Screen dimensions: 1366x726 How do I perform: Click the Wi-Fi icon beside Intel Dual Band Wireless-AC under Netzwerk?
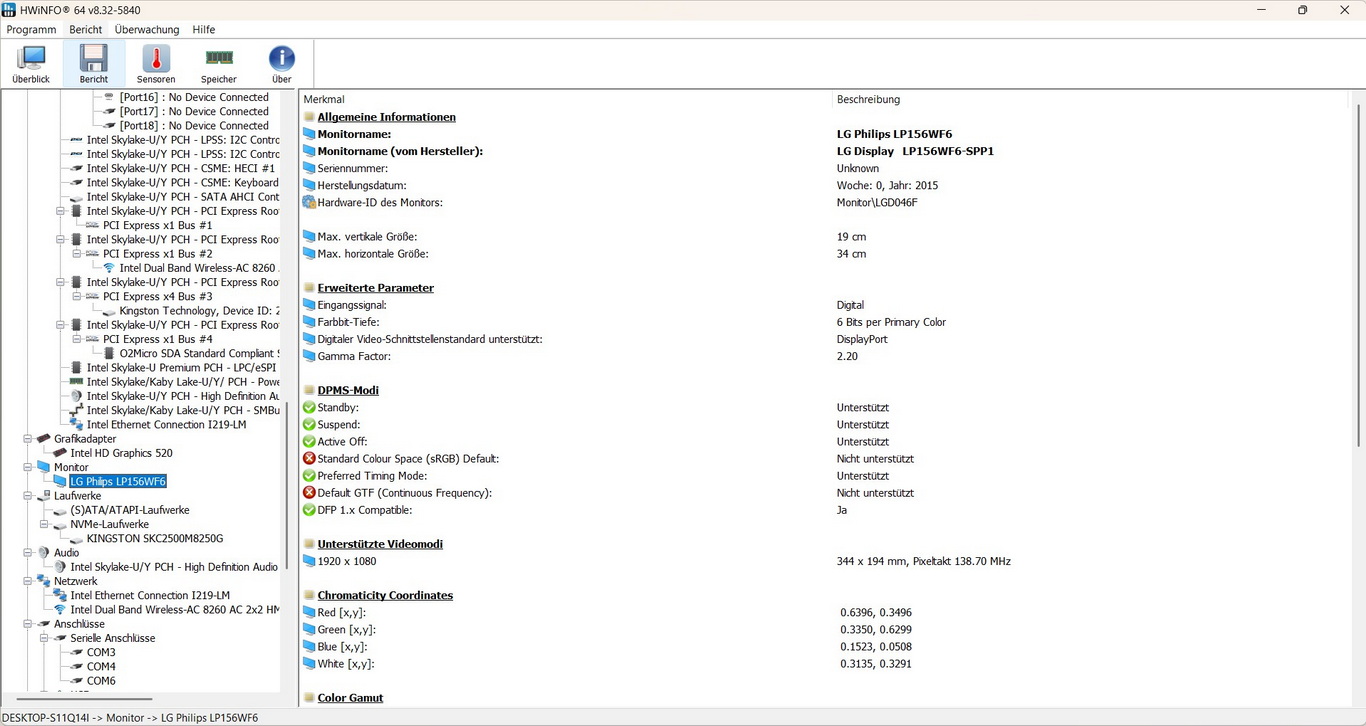point(60,610)
